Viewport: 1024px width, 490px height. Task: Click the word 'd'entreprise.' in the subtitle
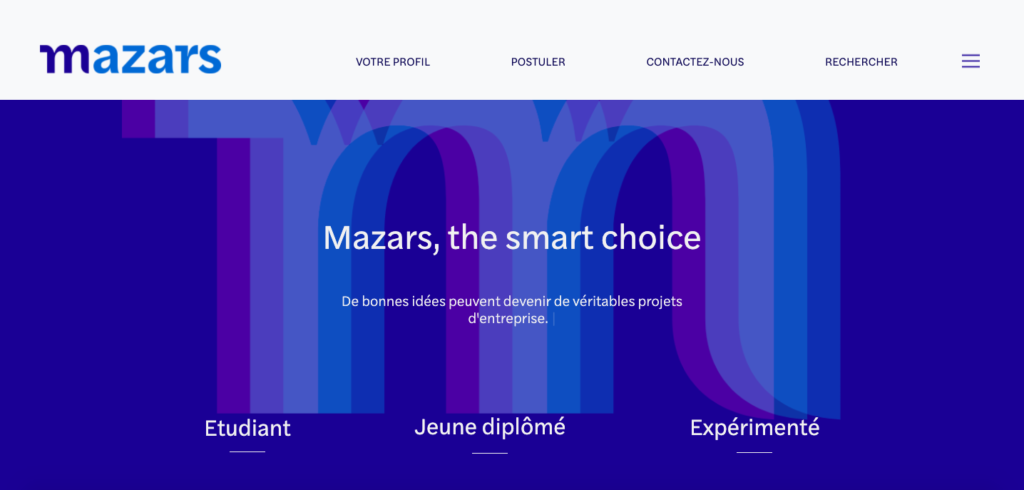tap(508, 319)
